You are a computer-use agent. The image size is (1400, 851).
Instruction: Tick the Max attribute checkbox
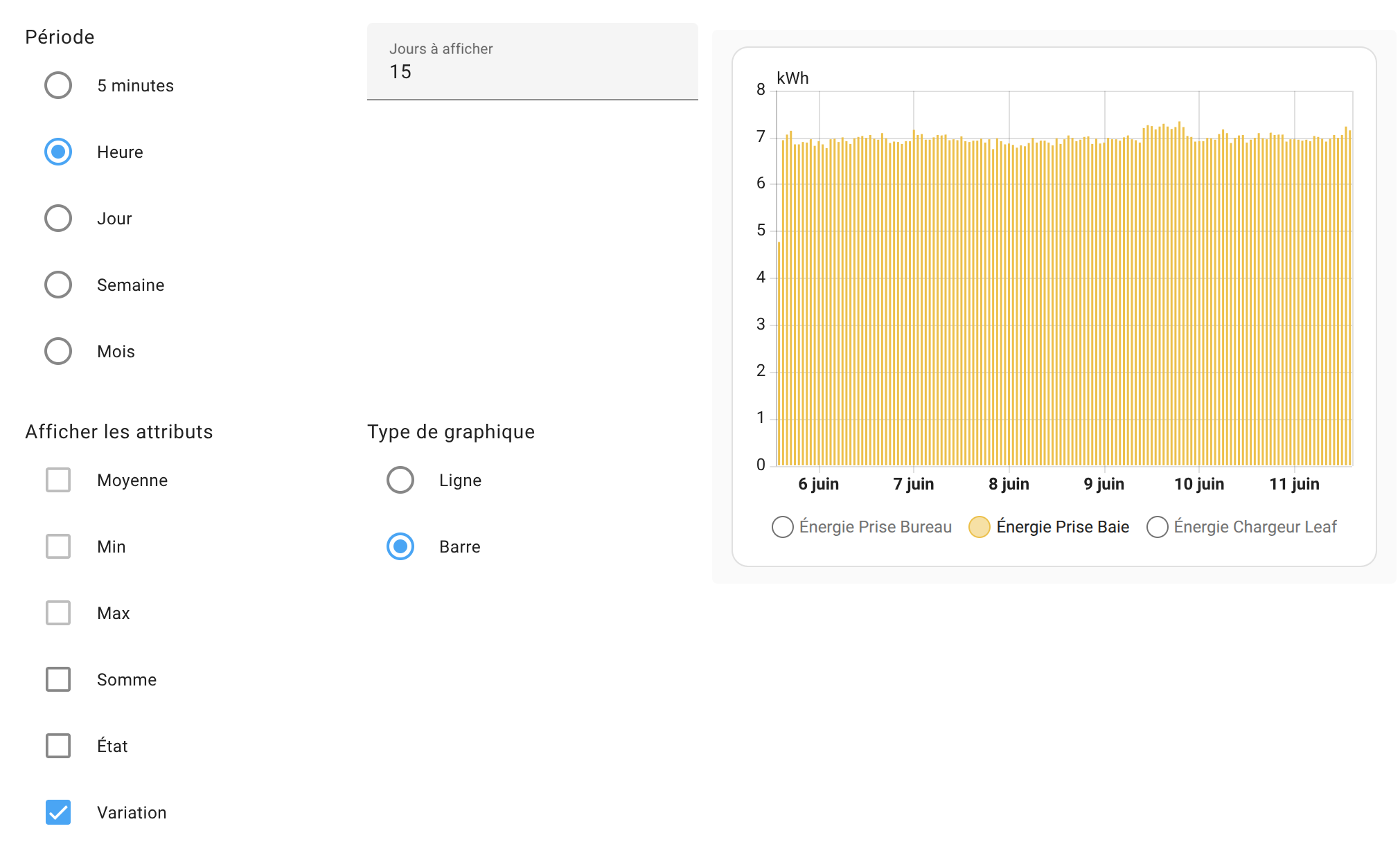(x=58, y=613)
